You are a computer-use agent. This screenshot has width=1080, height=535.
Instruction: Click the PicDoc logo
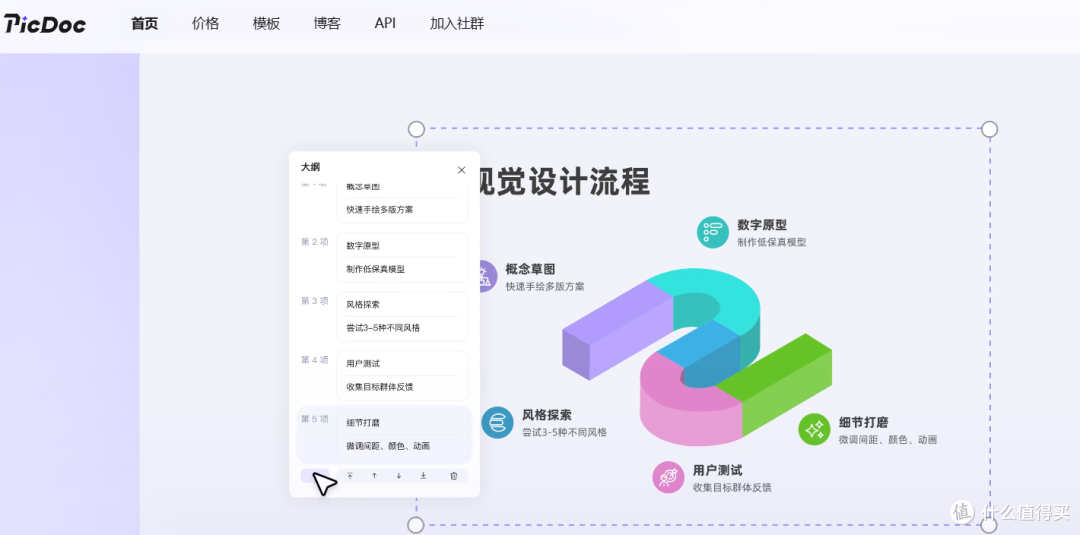[45, 24]
